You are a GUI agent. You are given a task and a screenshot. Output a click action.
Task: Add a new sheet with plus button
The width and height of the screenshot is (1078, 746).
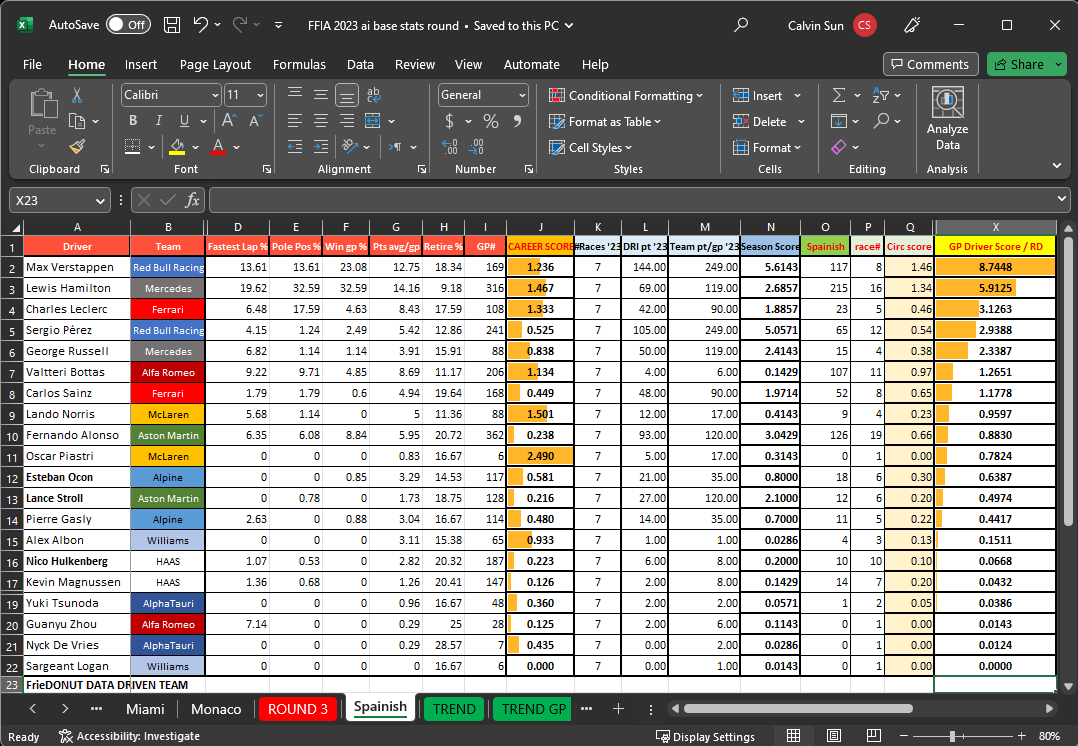click(618, 709)
